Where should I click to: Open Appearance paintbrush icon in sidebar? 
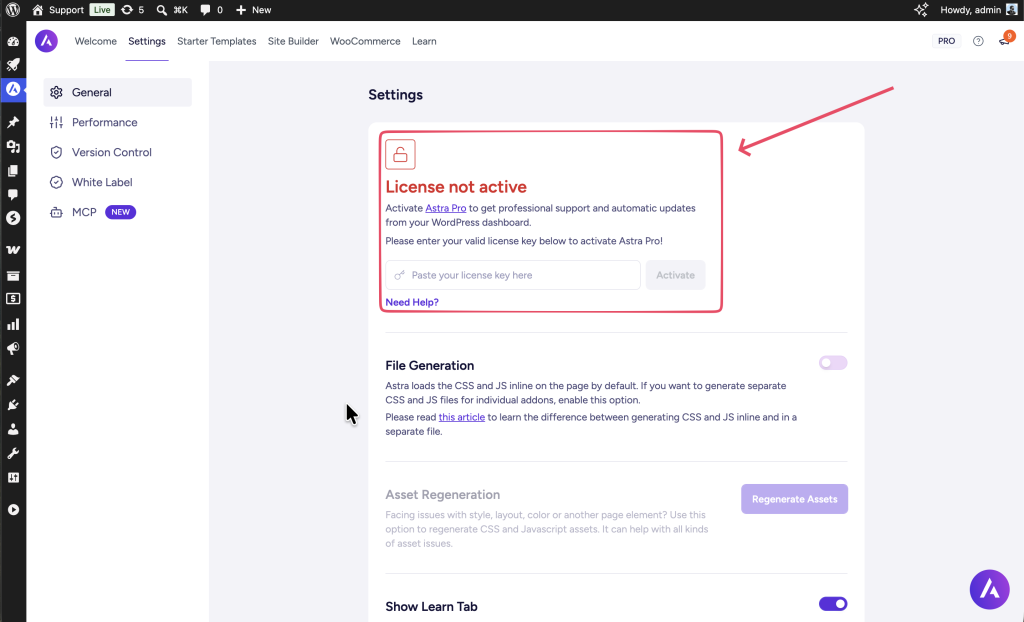(x=13, y=380)
